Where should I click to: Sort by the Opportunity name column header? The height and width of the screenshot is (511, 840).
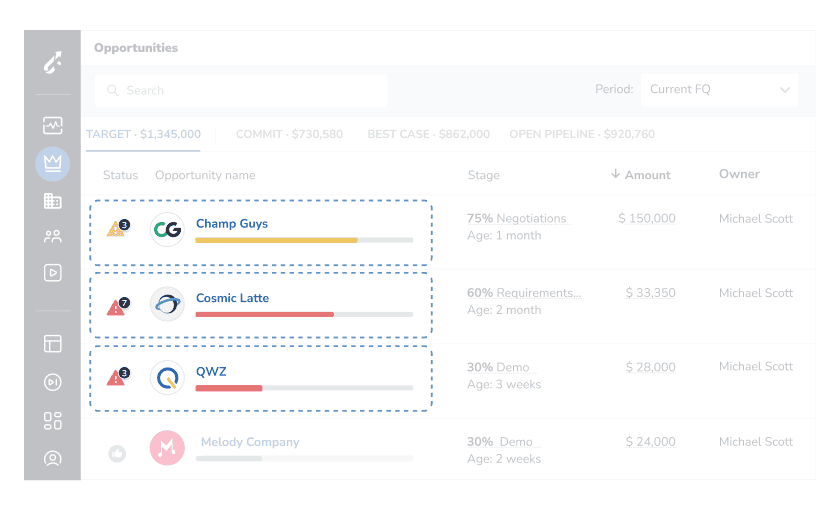(x=205, y=175)
